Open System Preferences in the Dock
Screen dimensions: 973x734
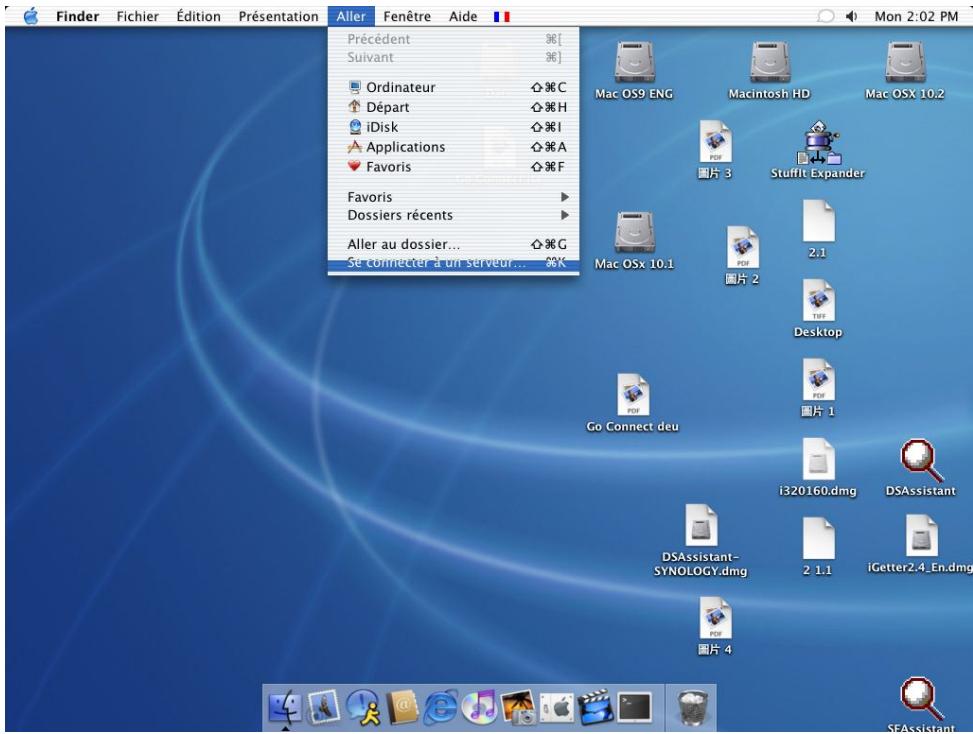click(x=557, y=707)
